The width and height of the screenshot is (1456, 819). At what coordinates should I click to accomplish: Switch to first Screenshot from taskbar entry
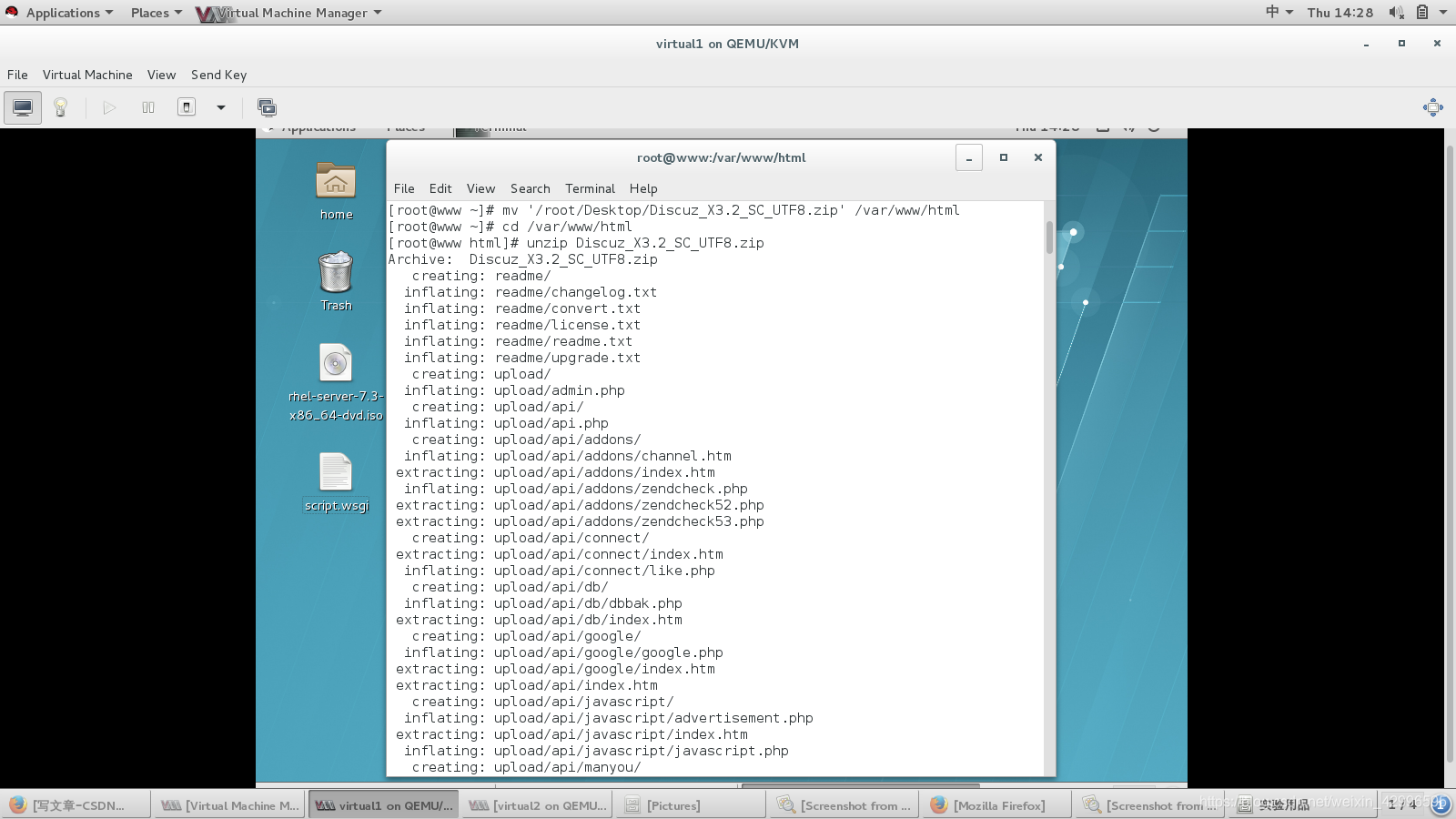(842, 805)
